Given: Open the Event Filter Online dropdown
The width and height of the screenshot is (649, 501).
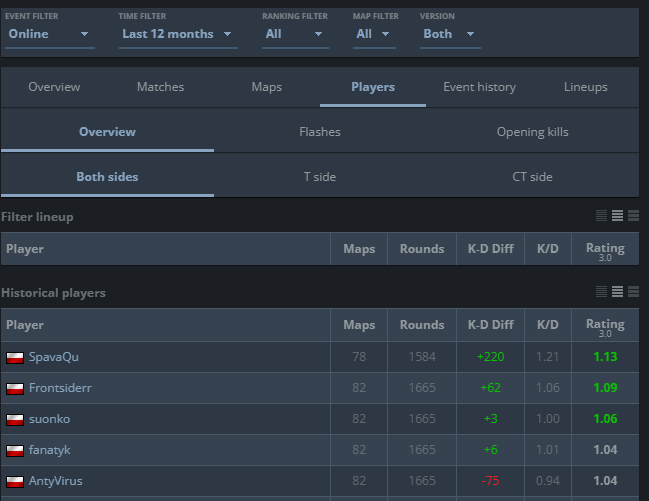Looking at the screenshot, I should pyautogui.click(x=50, y=34).
